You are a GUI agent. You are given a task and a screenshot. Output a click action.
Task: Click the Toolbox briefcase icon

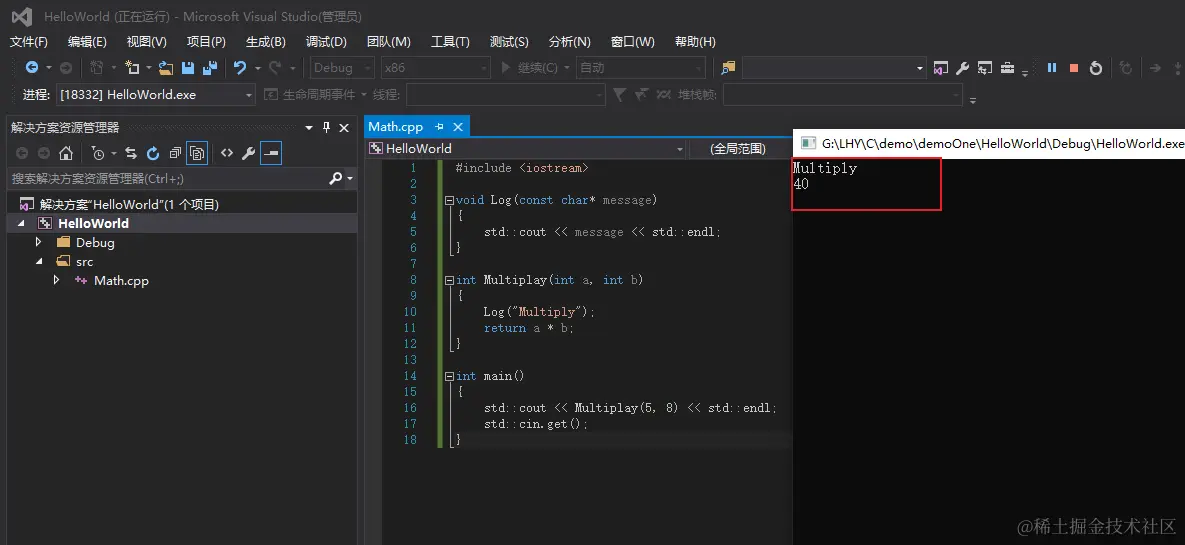(x=1007, y=68)
